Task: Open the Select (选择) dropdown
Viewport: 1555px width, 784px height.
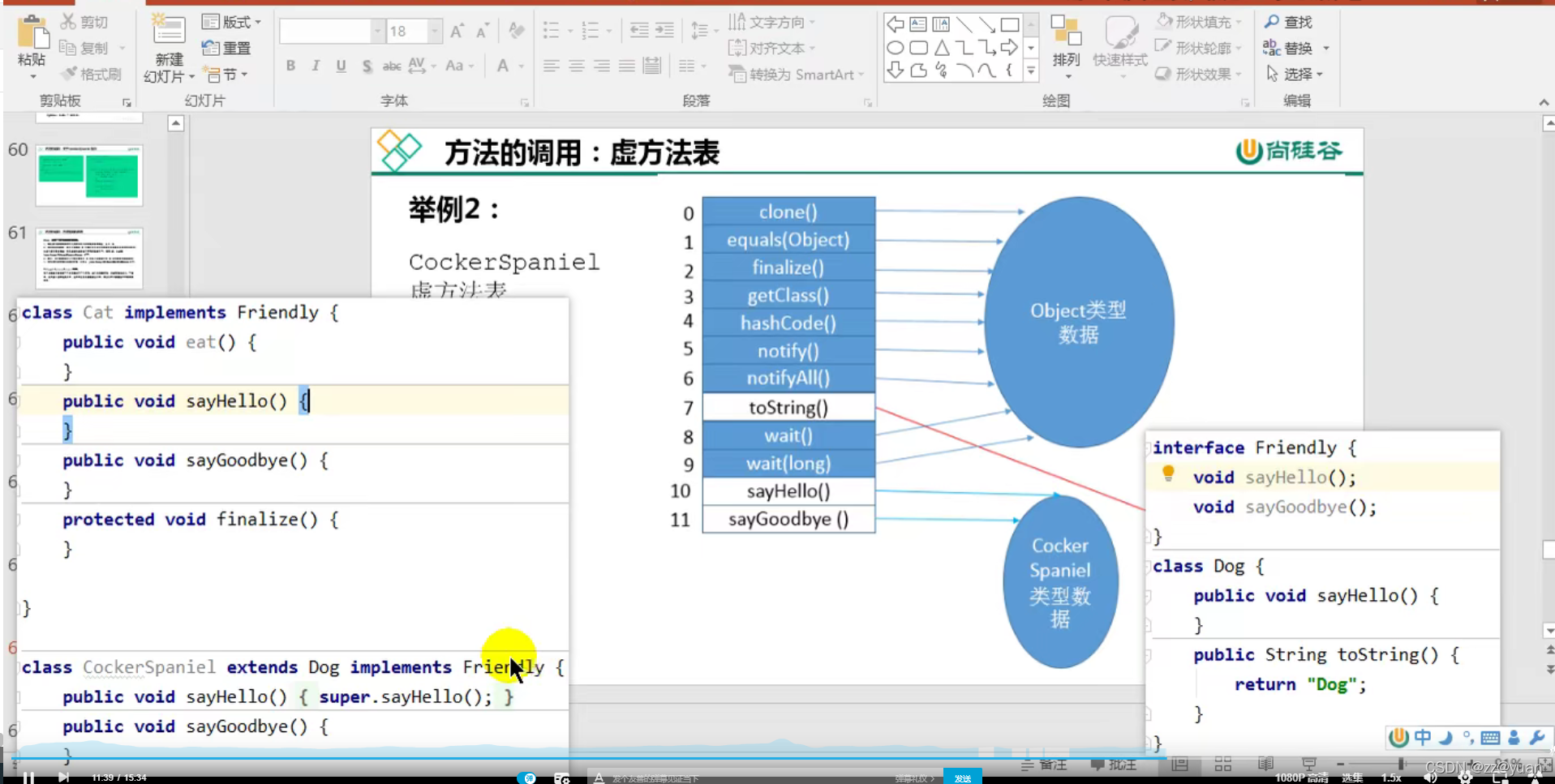Action: pos(1295,74)
